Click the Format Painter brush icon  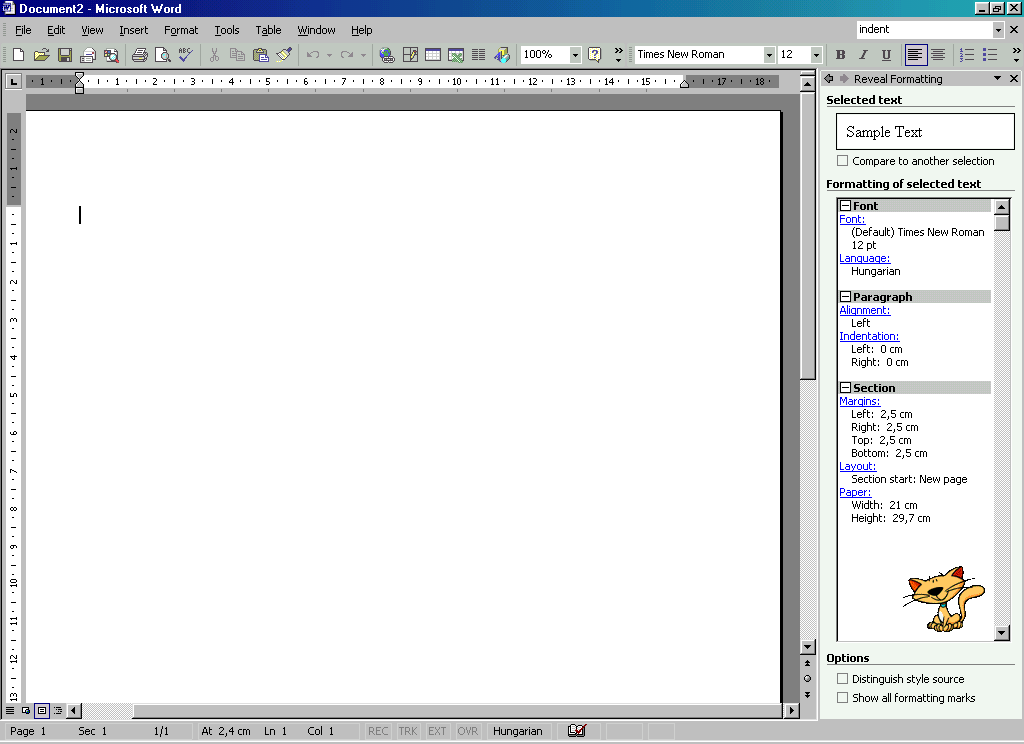(284, 55)
